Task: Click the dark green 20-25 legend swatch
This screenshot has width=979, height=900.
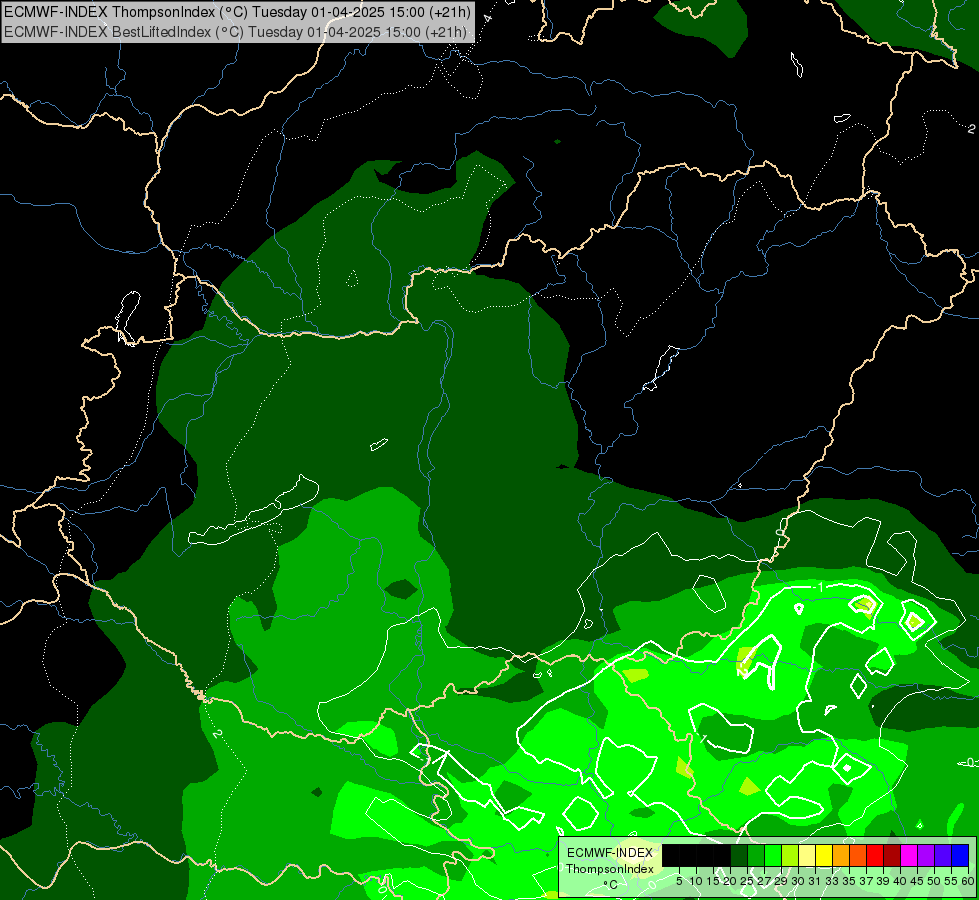Action: (x=739, y=856)
